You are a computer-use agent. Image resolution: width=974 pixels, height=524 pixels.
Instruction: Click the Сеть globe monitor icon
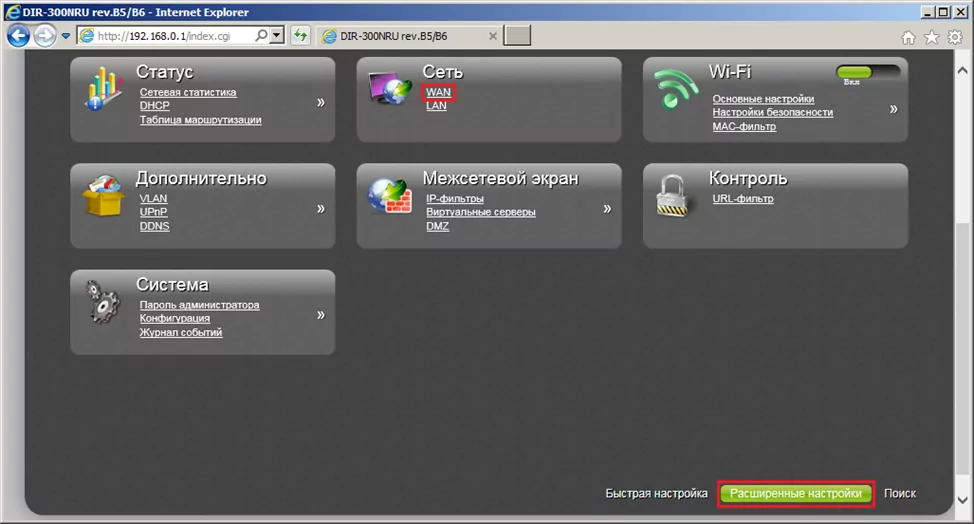point(390,88)
